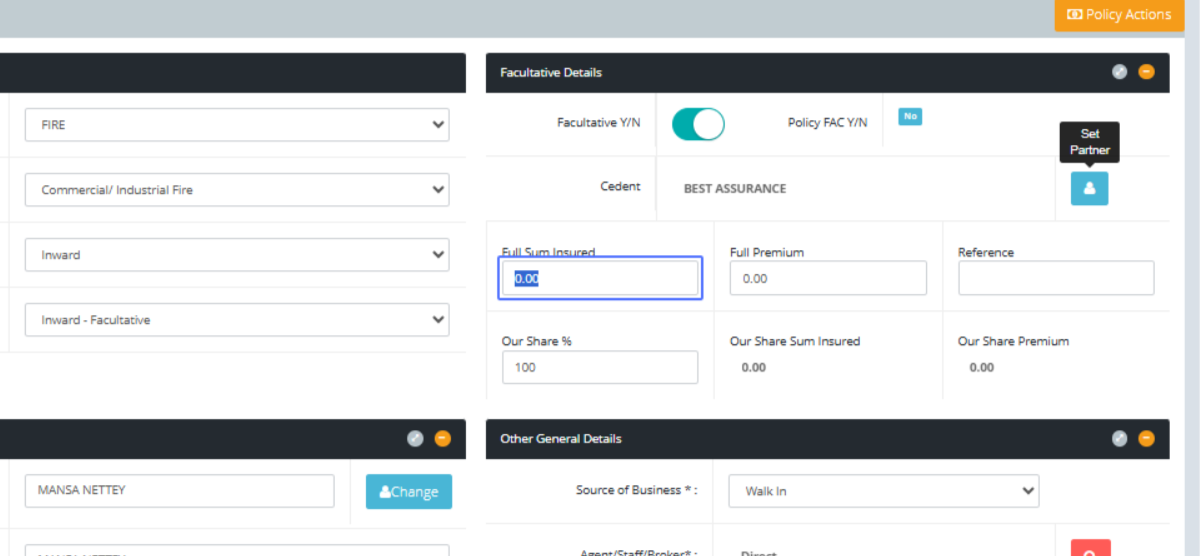The width and height of the screenshot is (1200, 556).
Task: Select the Our Share % input
Action: (600, 367)
